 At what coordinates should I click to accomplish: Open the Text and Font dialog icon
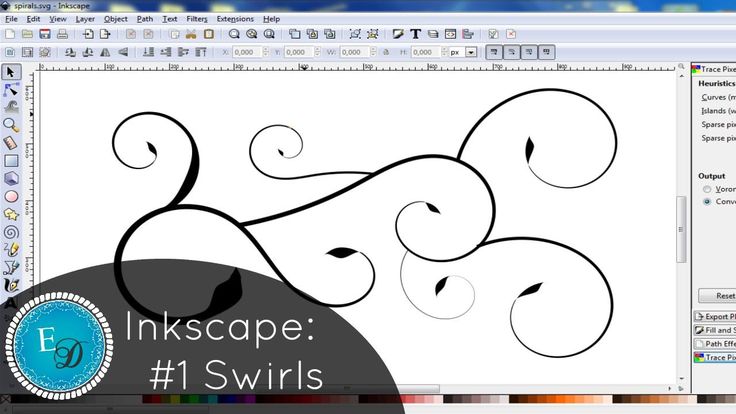(415, 34)
